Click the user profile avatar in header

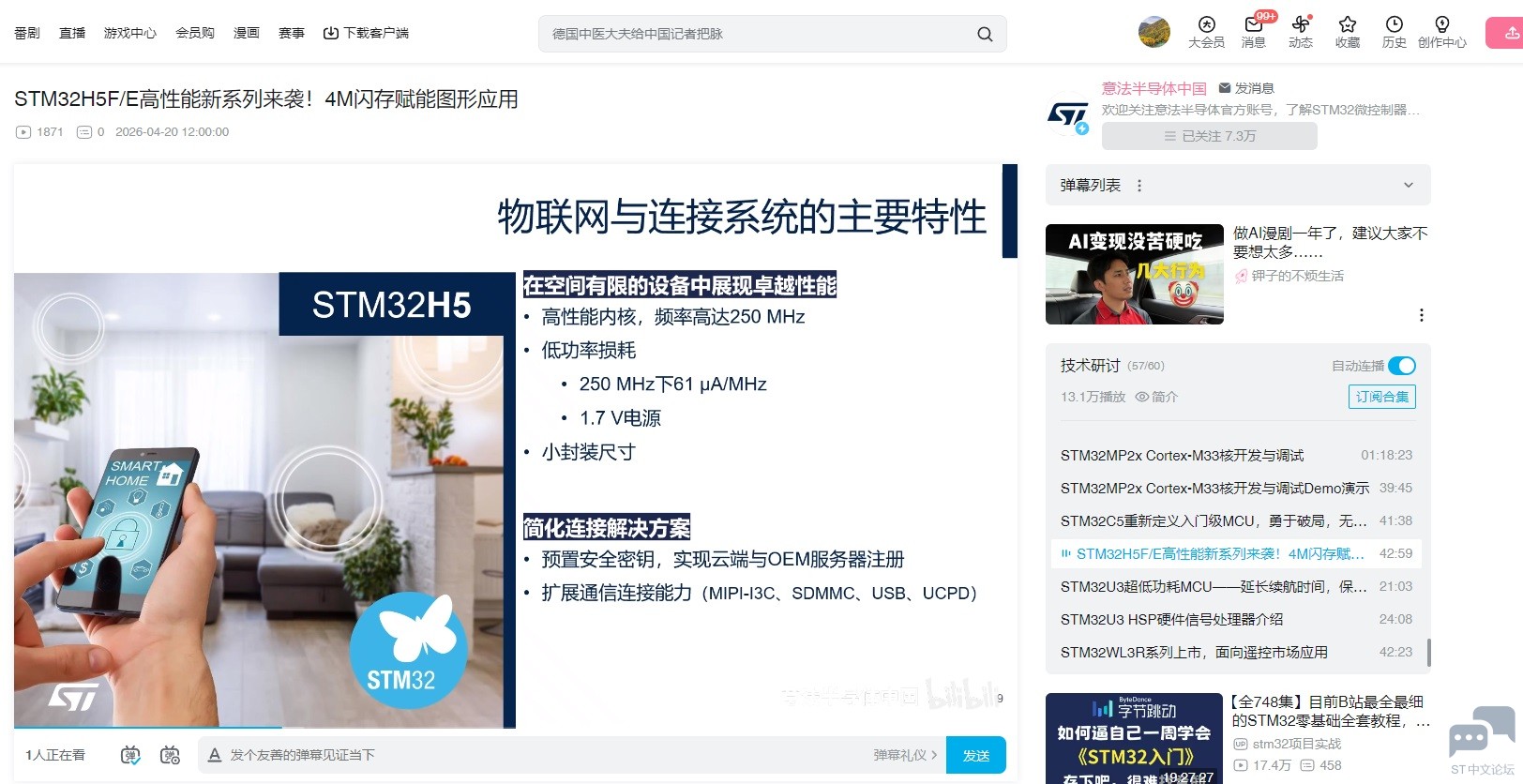(x=1154, y=32)
